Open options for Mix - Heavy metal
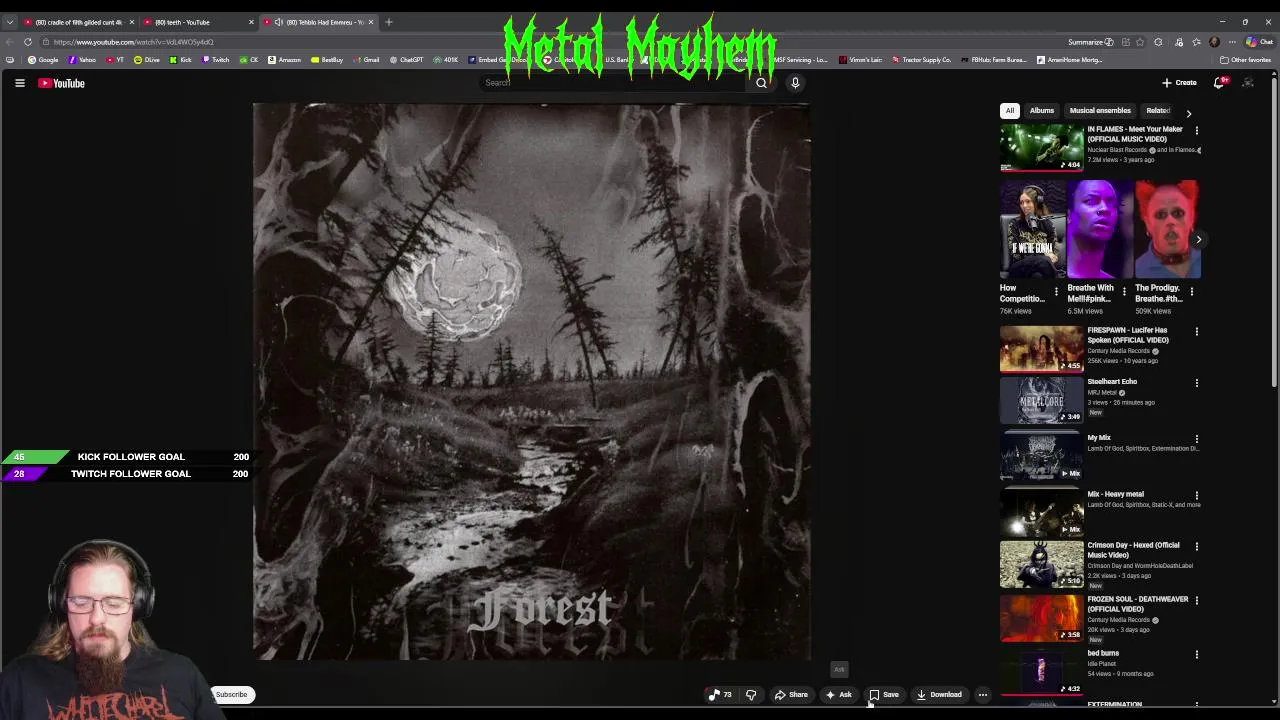The height and width of the screenshot is (720, 1280). pos(1196,496)
